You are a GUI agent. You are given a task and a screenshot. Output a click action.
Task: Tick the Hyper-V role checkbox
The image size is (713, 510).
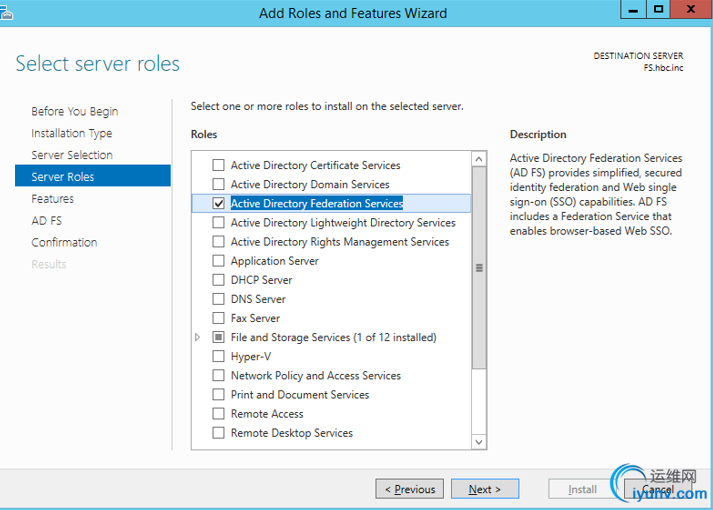pos(218,356)
